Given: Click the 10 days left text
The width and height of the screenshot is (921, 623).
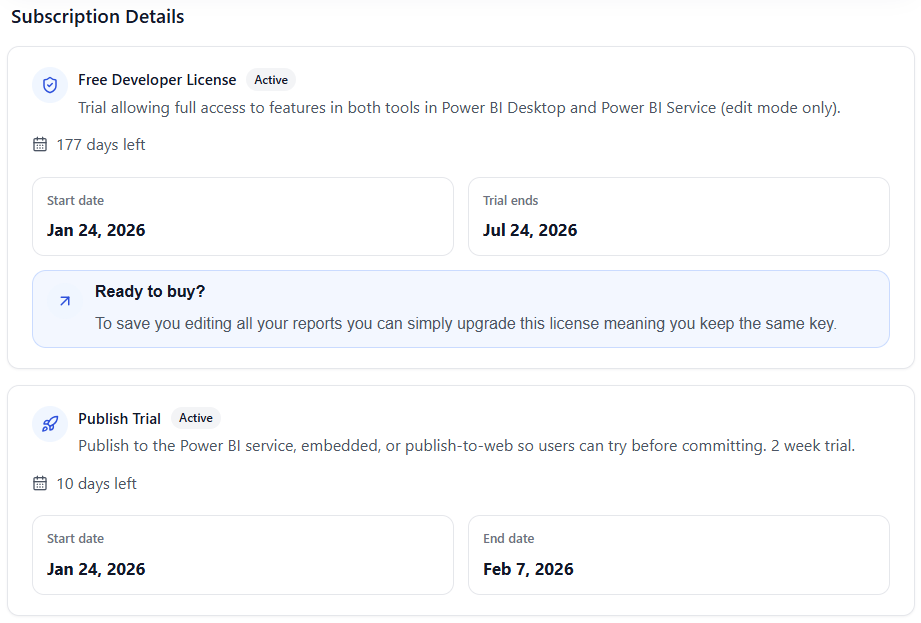Looking at the screenshot, I should coord(96,484).
